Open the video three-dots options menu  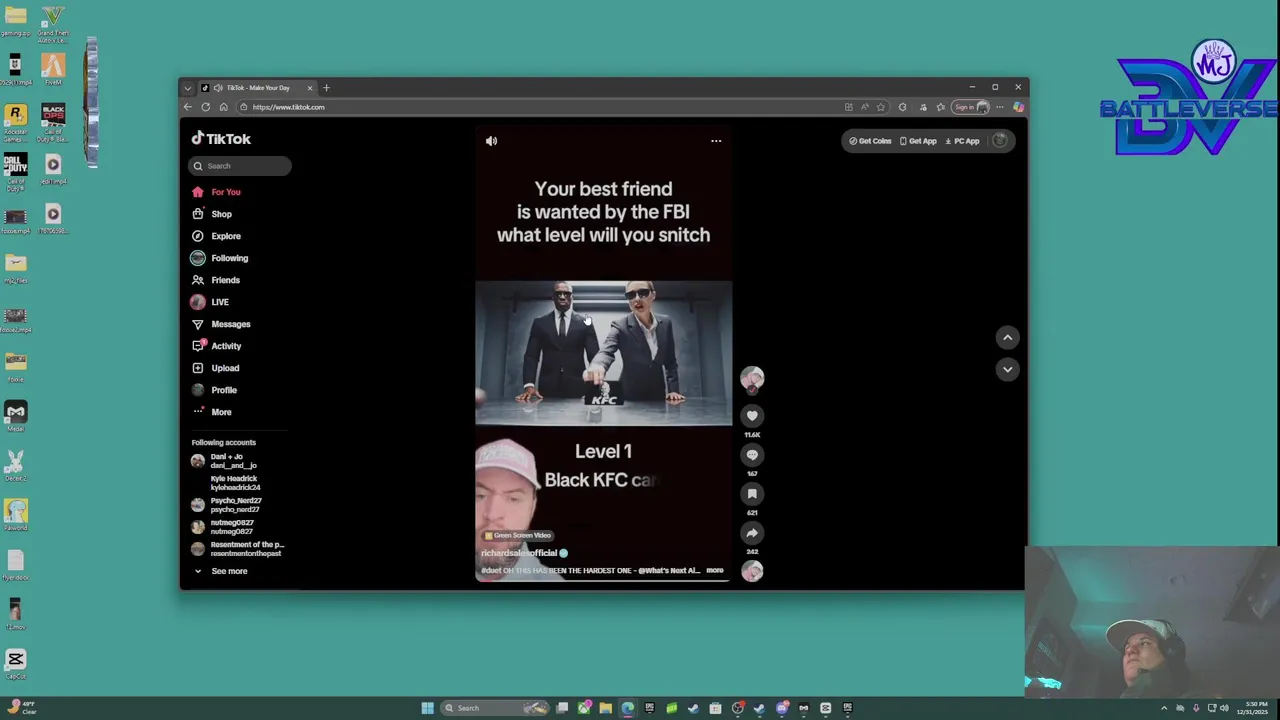[716, 141]
